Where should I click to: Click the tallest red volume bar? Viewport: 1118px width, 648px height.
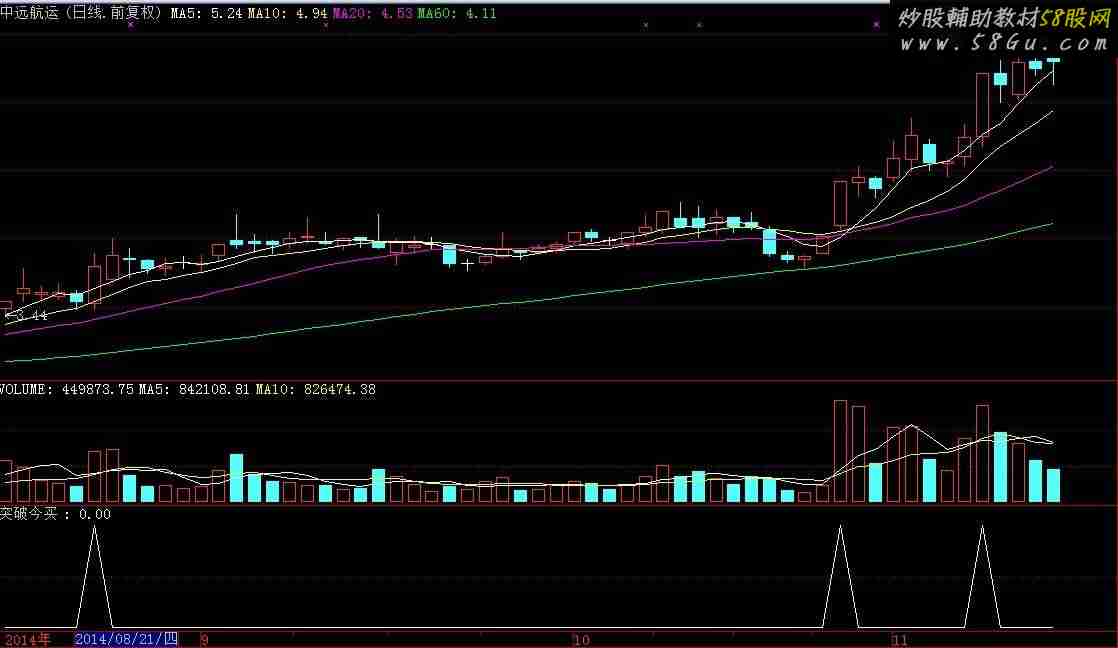(841, 451)
